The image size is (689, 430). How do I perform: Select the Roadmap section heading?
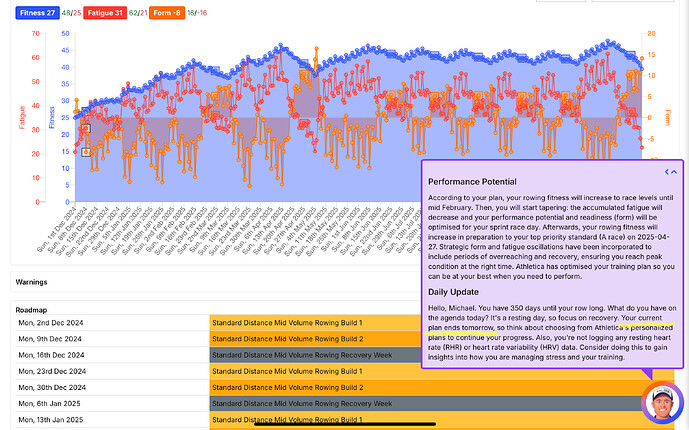tap(31, 310)
